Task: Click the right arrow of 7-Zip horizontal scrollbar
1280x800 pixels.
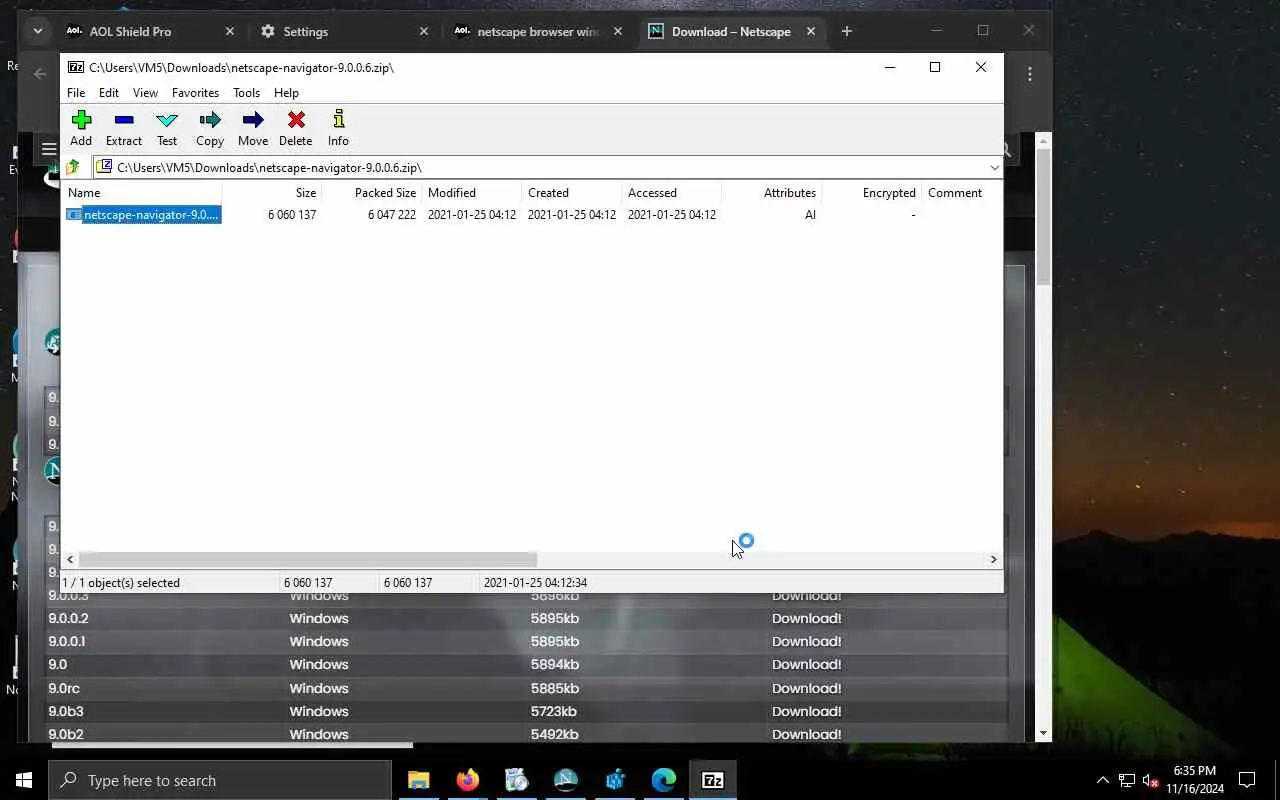Action: pos(993,560)
